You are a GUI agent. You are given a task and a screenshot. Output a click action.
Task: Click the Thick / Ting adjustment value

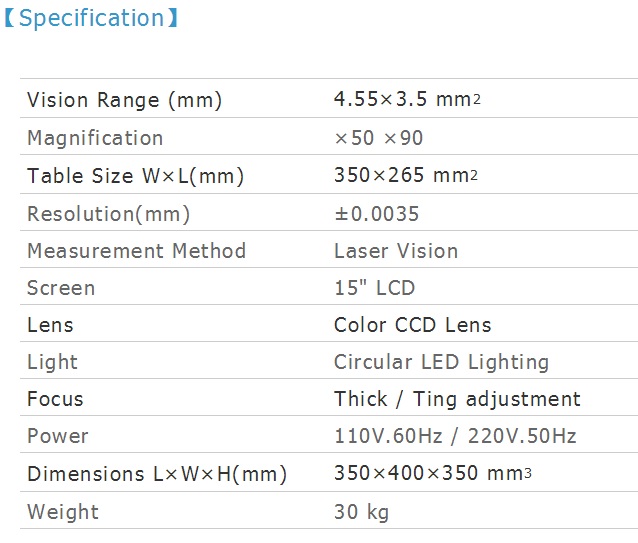point(457,399)
